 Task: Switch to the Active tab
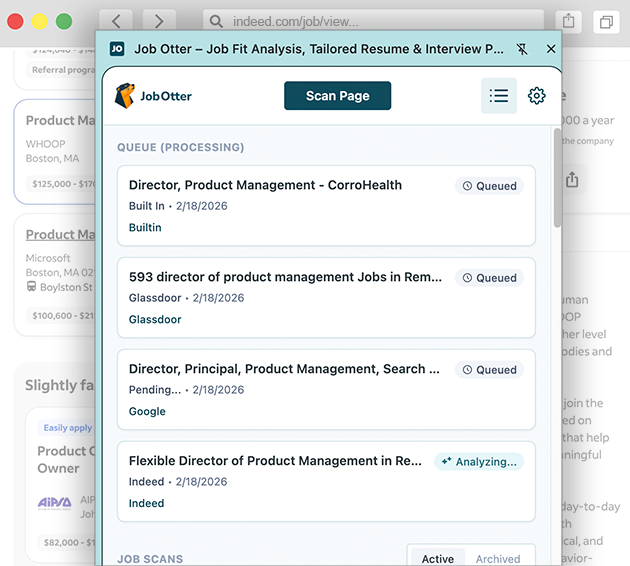438,558
